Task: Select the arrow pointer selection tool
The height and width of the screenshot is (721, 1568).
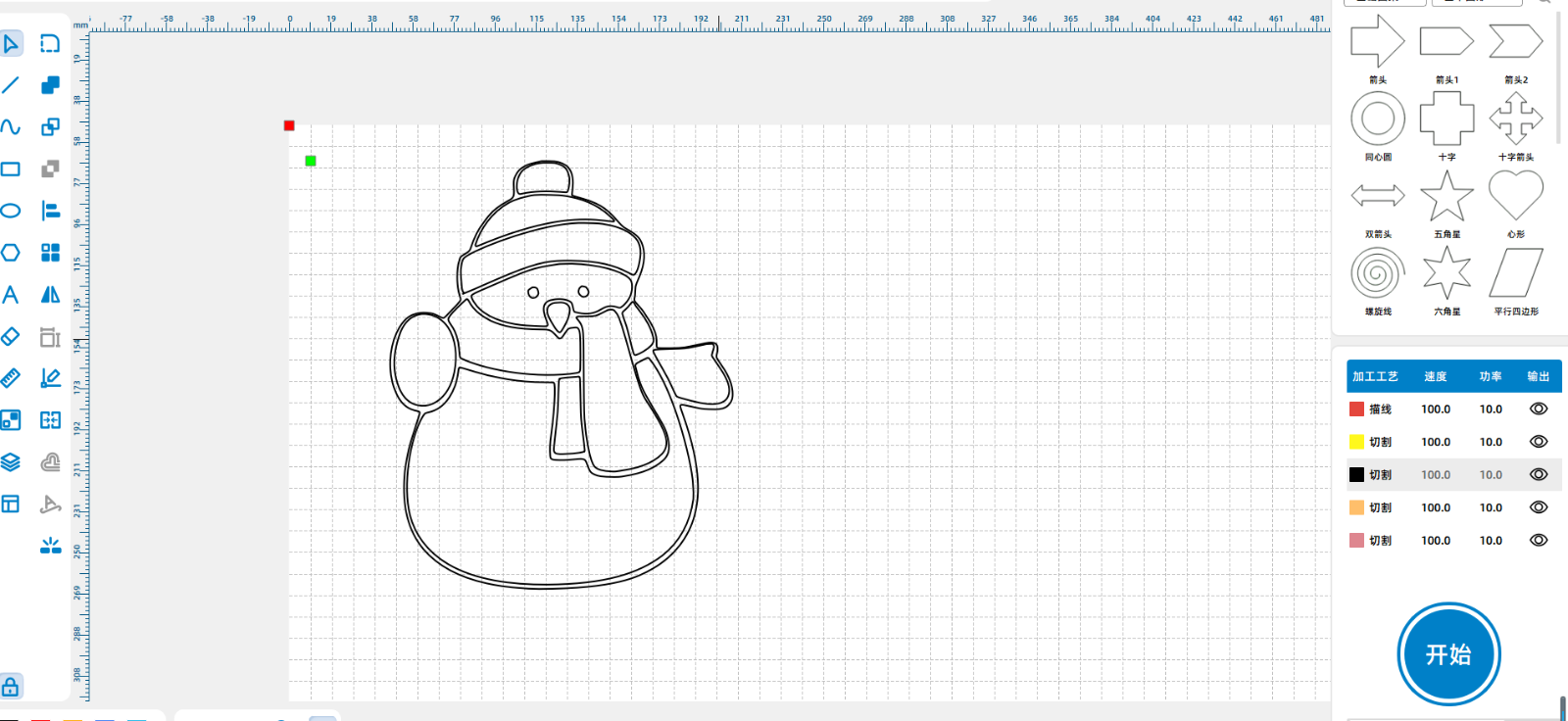Action: (x=11, y=44)
